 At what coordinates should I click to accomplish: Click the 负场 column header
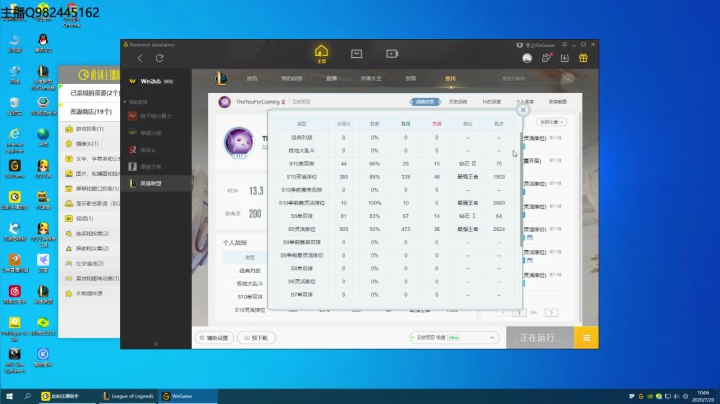437,124
